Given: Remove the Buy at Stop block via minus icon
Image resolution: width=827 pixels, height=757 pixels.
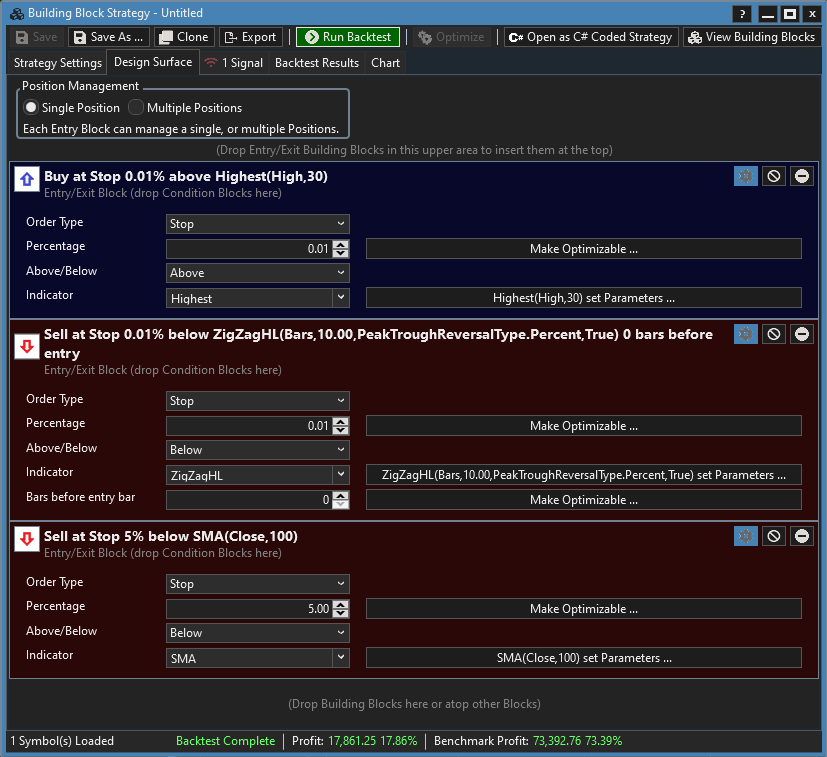Looking at the screenshot, I should point(802,176).
